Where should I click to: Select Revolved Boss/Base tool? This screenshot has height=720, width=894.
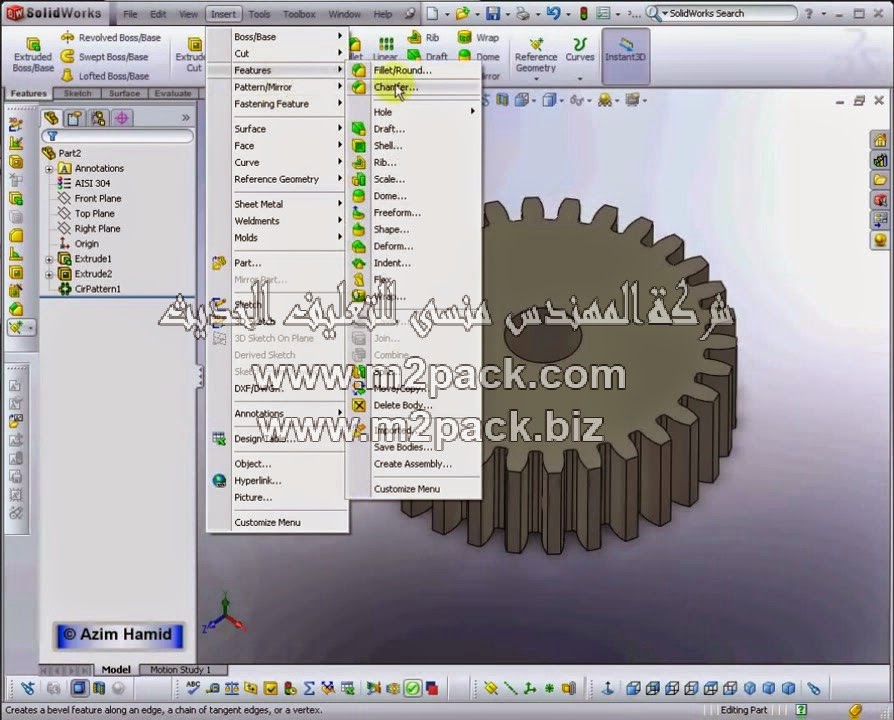[x=111, y=38]
